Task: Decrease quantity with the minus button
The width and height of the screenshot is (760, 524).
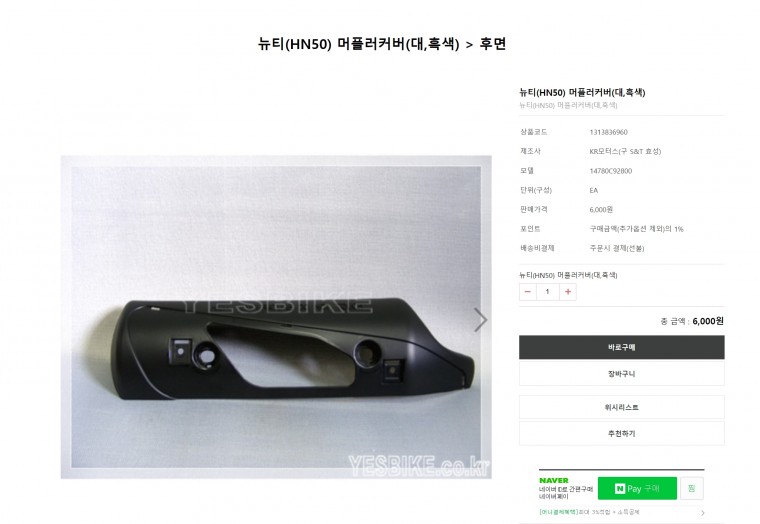Action: click(x=528, y=292)
